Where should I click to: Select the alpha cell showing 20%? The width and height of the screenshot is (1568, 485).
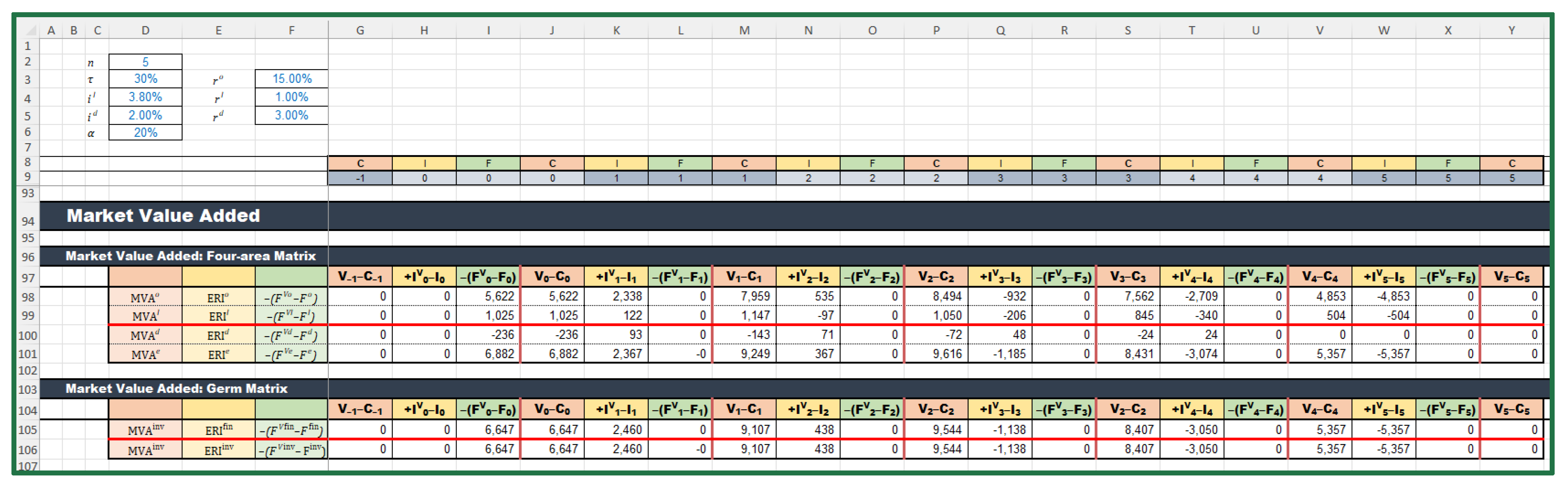[x=145, y=133]
